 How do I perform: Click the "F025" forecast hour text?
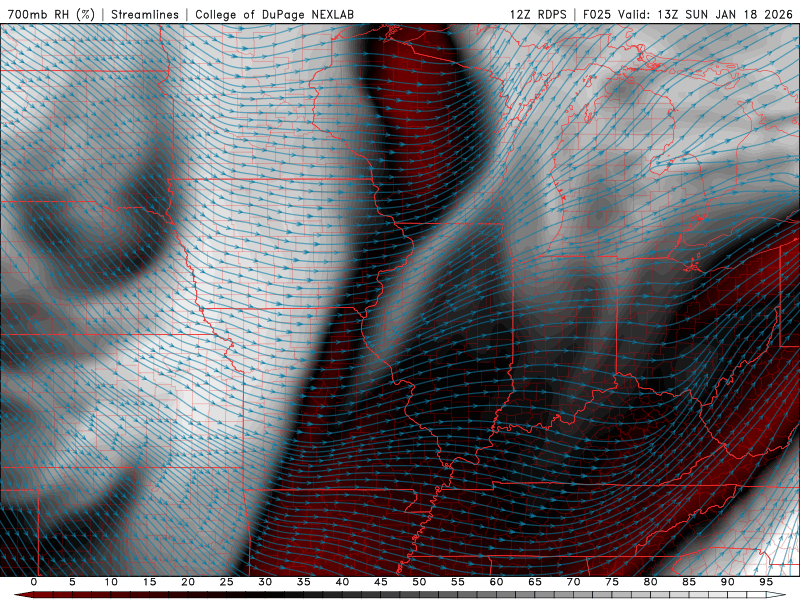tap(597, 14)
